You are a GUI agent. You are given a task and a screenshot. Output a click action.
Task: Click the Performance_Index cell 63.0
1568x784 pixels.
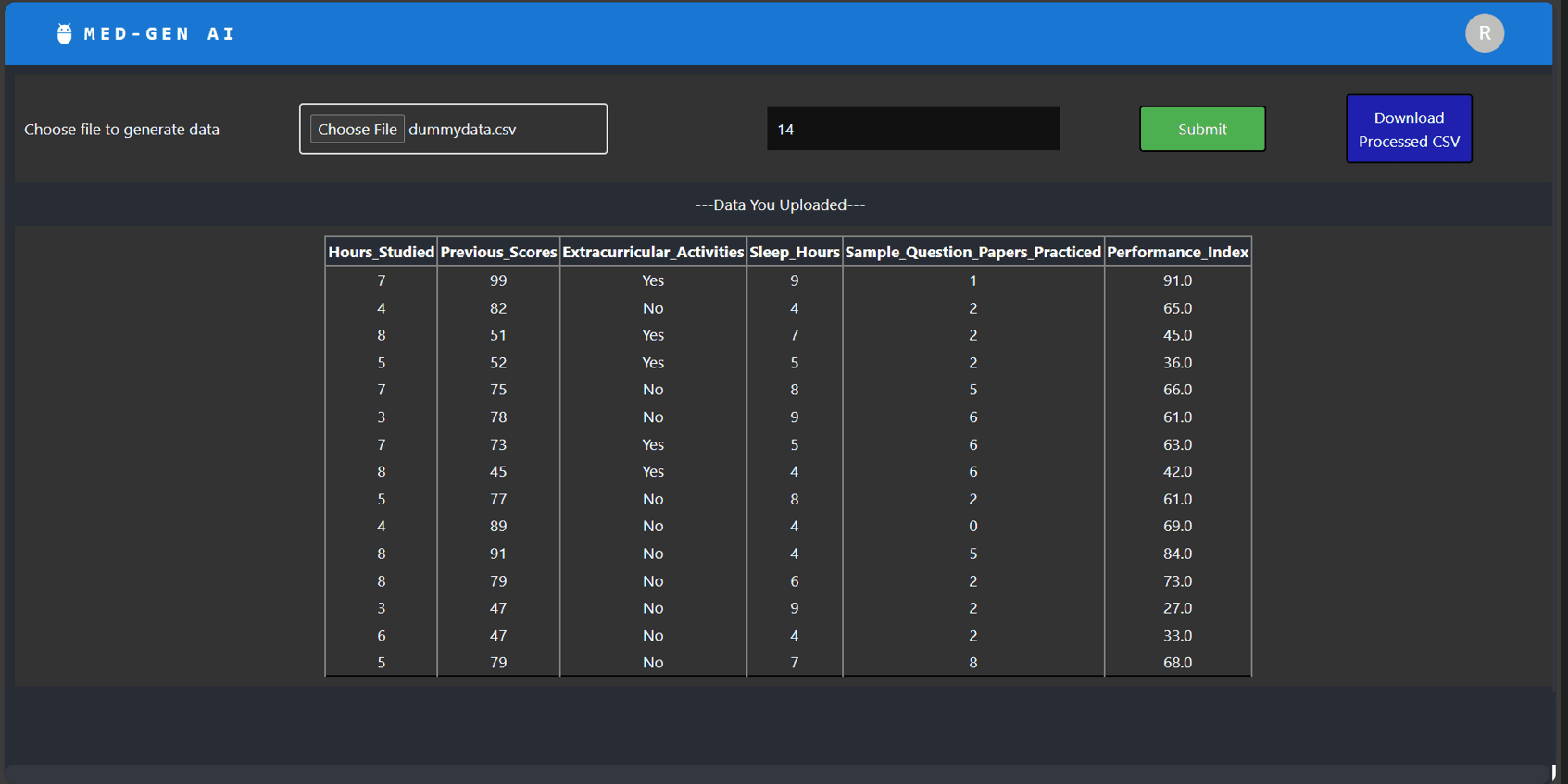1177,445
